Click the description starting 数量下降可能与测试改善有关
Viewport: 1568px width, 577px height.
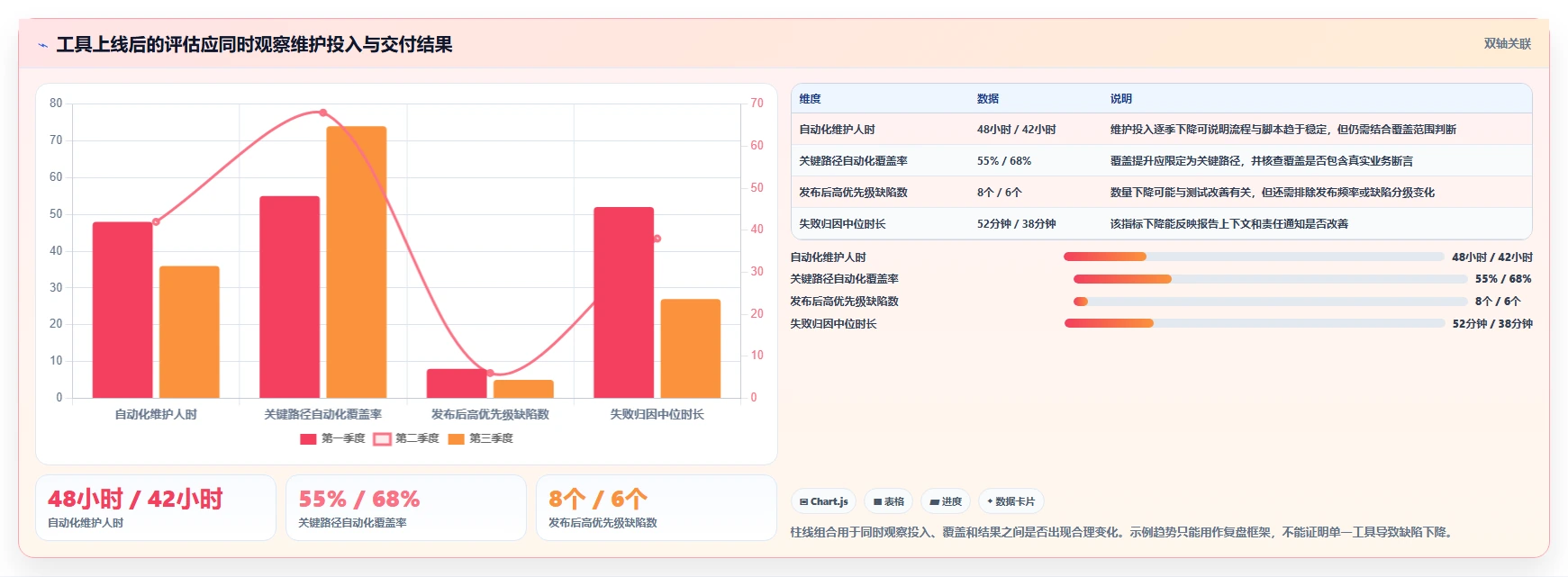click(x=1273, y=193)
